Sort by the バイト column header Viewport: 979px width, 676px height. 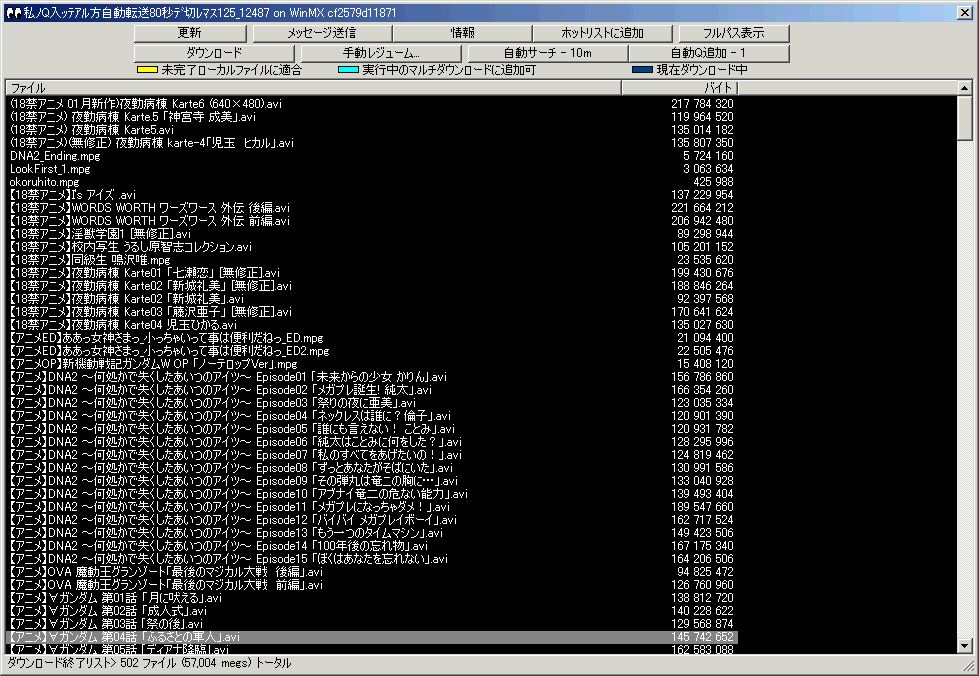click(x=680, y=88)
